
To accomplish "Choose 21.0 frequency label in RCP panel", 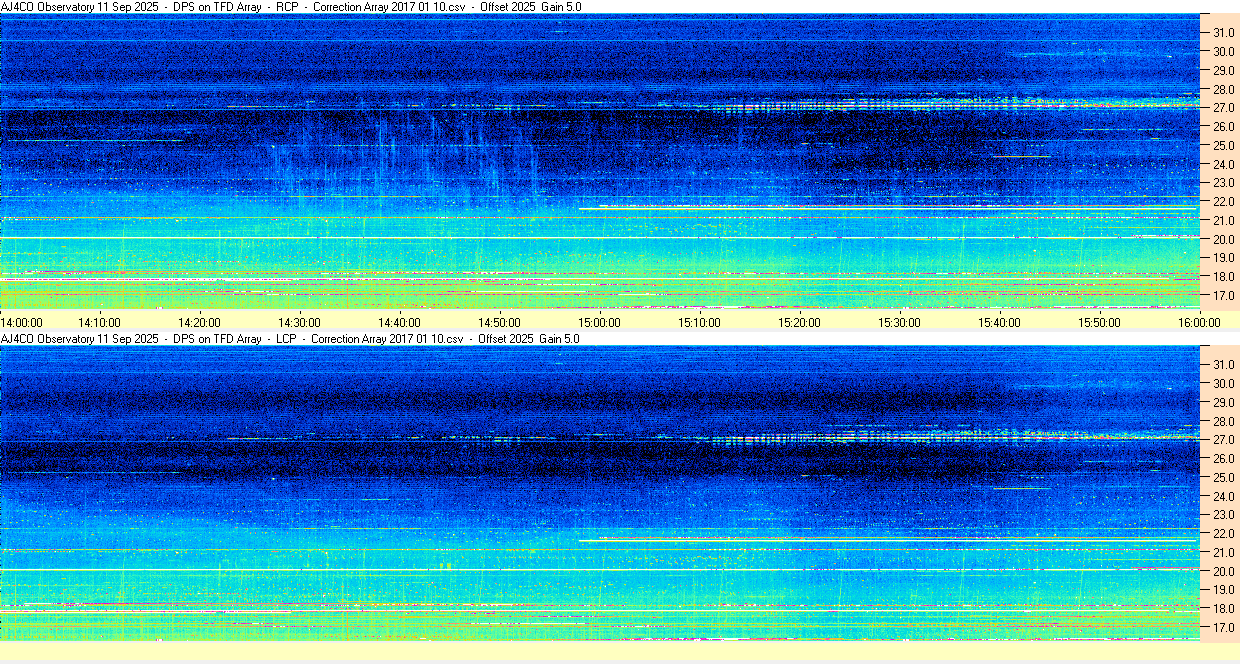I will (x=1224, y=221).
